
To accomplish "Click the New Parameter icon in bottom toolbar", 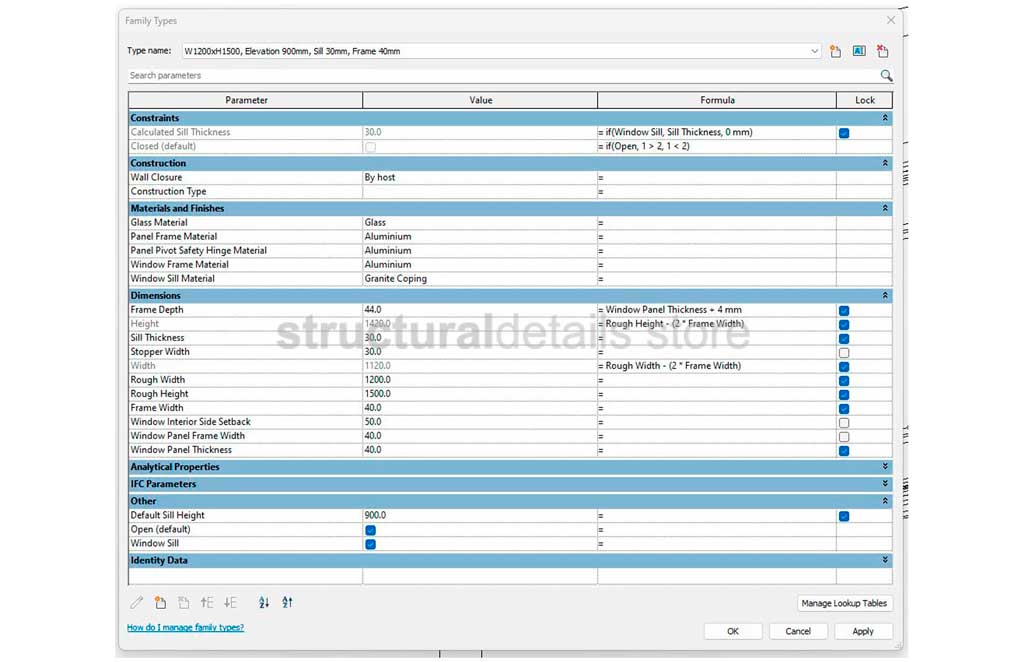I will tap(160, 603).
